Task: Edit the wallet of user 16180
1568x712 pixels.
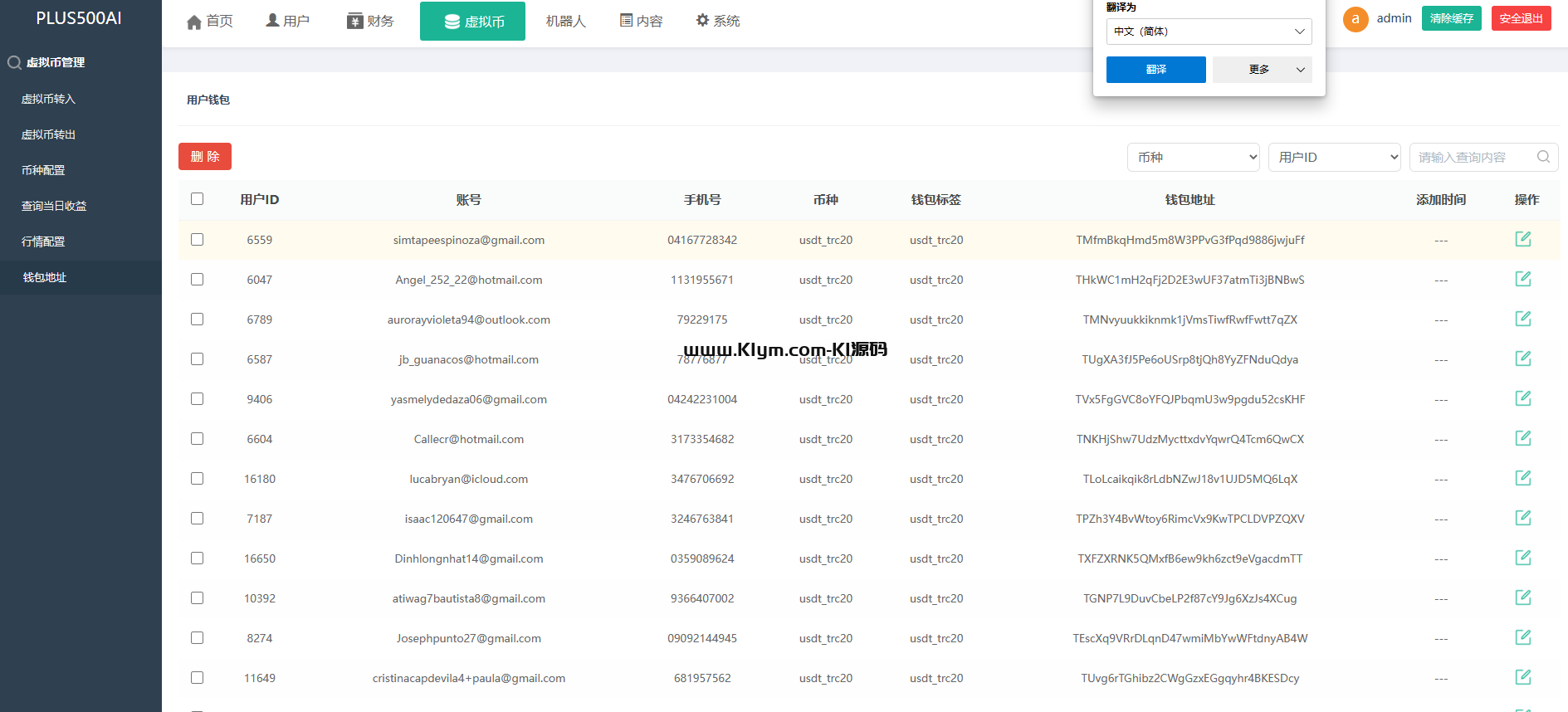Action: [x=1522, y=478]
